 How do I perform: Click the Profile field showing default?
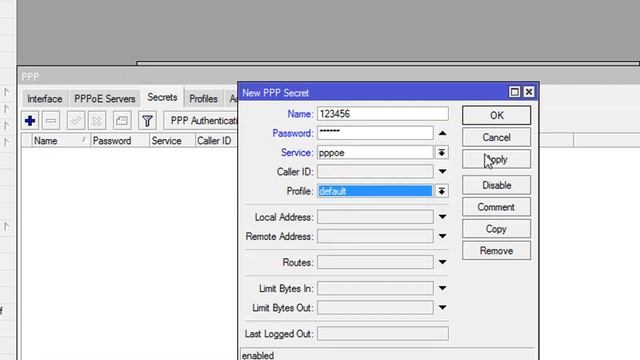coord(375,191)
